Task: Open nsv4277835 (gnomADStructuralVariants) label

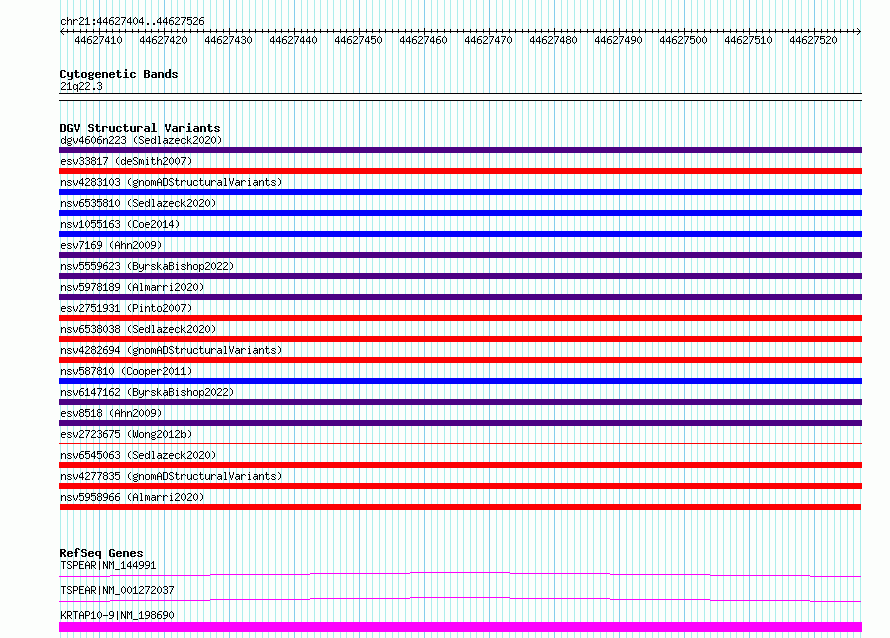Action: tap(171, 476)
